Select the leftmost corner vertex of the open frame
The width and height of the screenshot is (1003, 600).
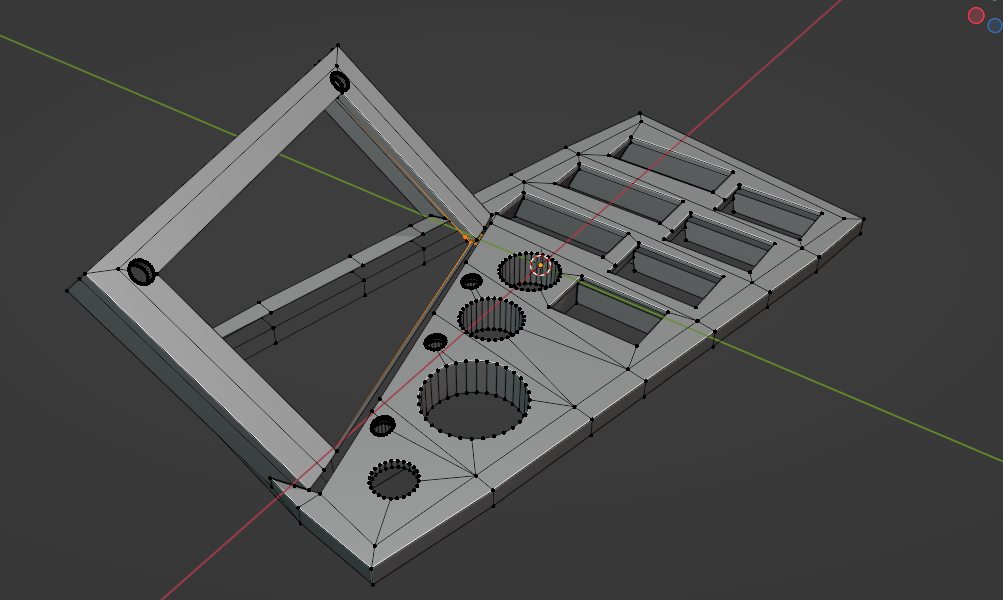pos(67,291)
